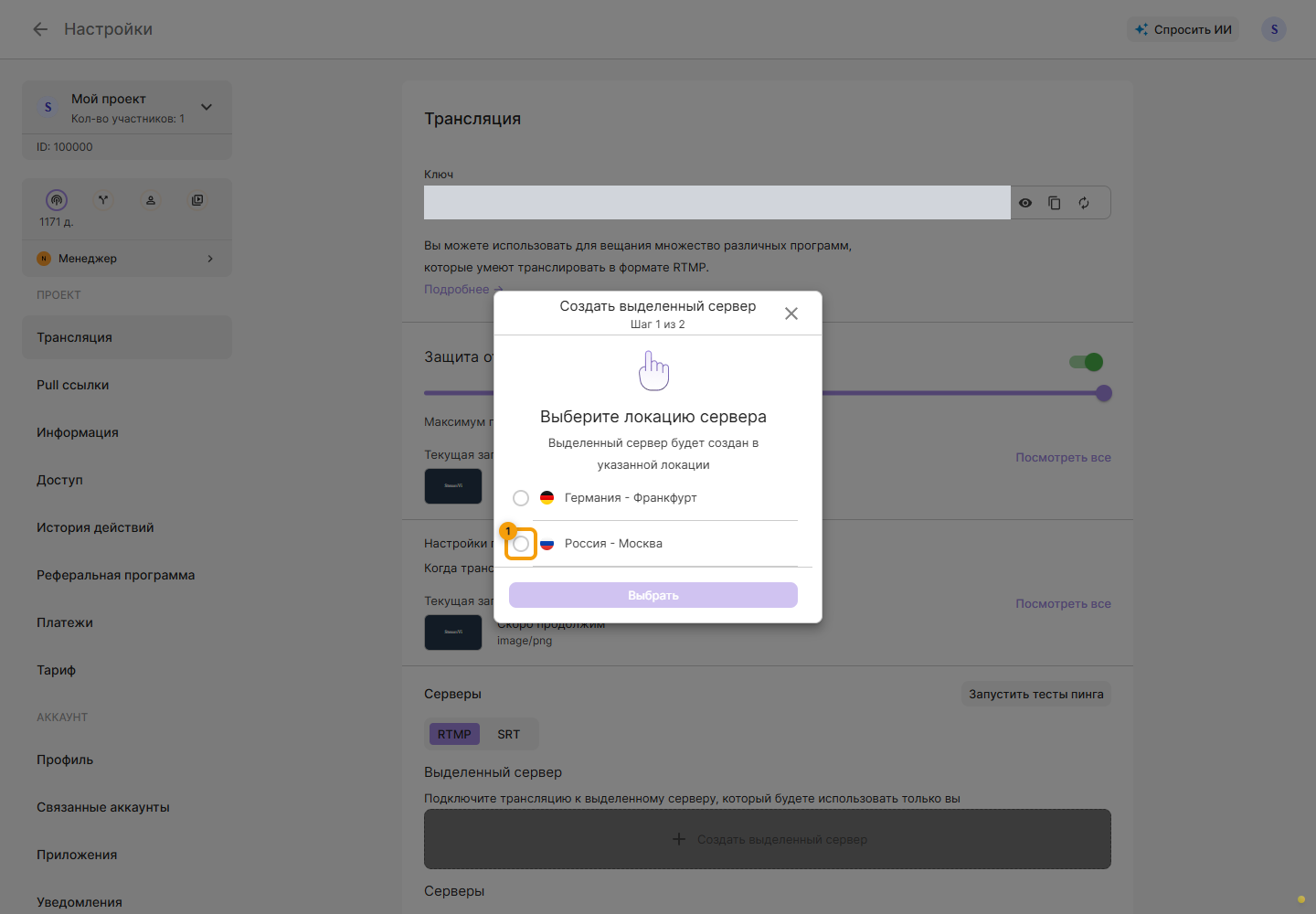1316x914 pixels.
Task: Select the broadcast antenna icon
Action: click(x=57, y=200)
